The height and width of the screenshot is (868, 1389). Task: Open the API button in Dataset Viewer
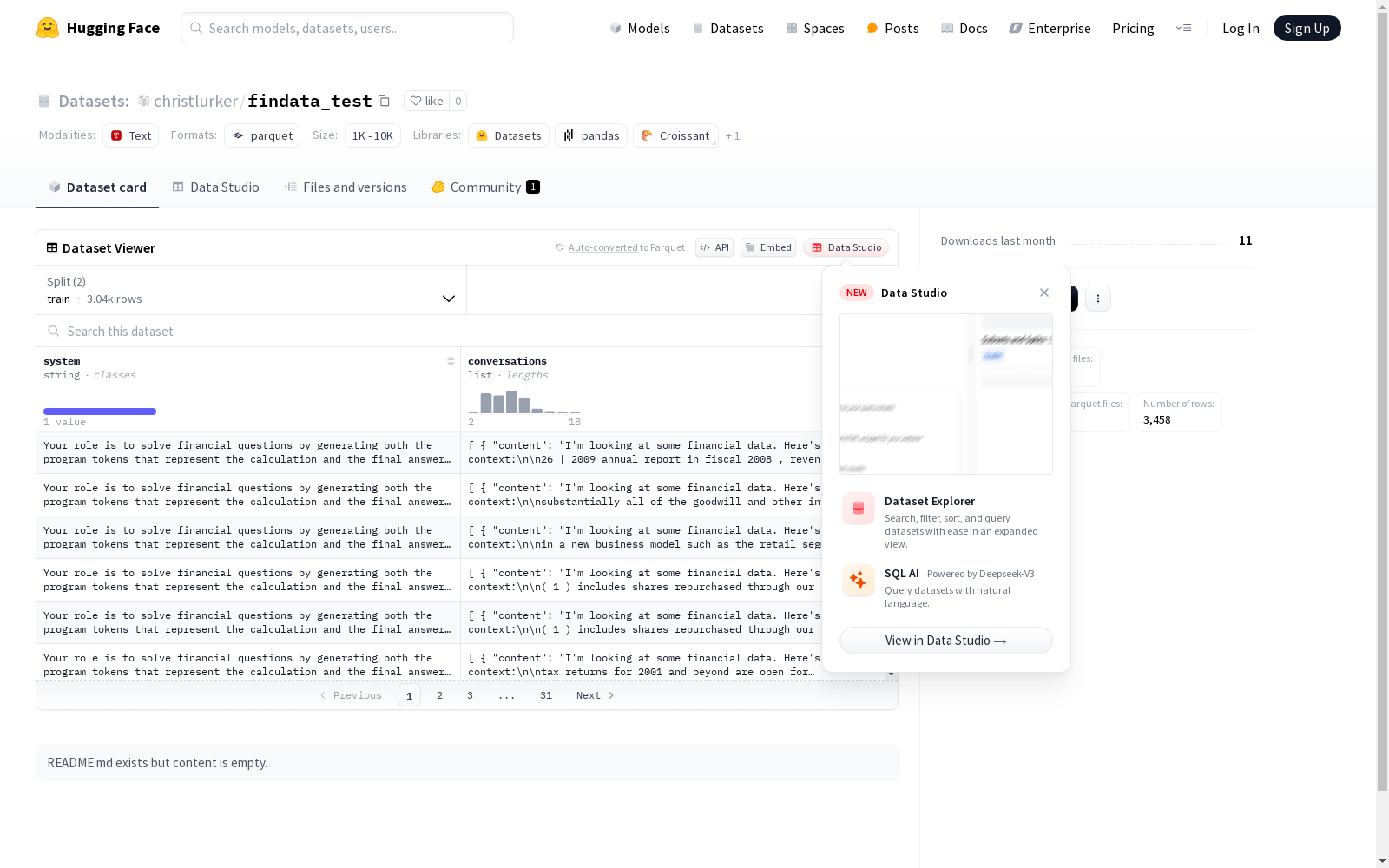(x=714, y=247)
